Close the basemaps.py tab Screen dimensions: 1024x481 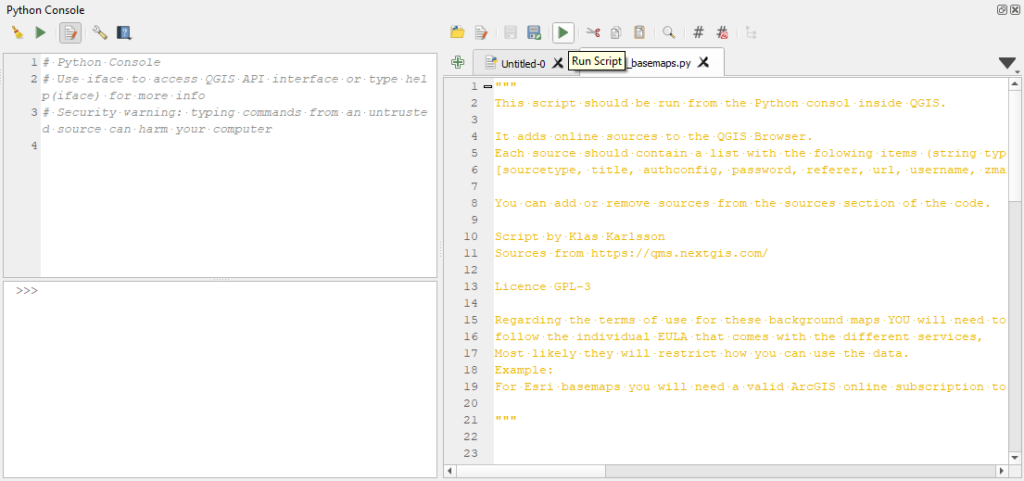tap(704, 62)
